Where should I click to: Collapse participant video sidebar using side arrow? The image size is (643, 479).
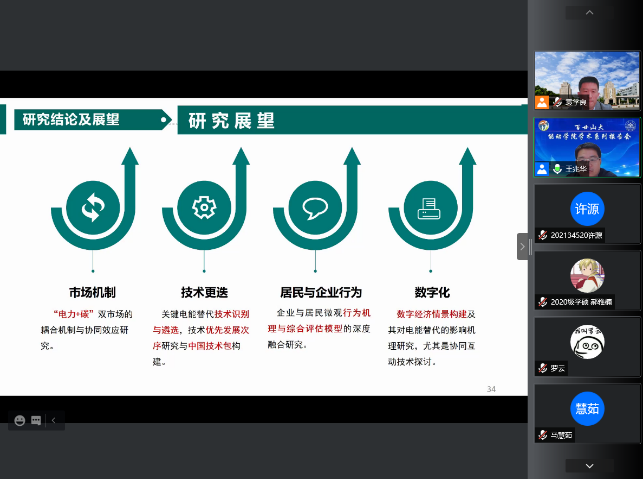[x=522, y=246]
